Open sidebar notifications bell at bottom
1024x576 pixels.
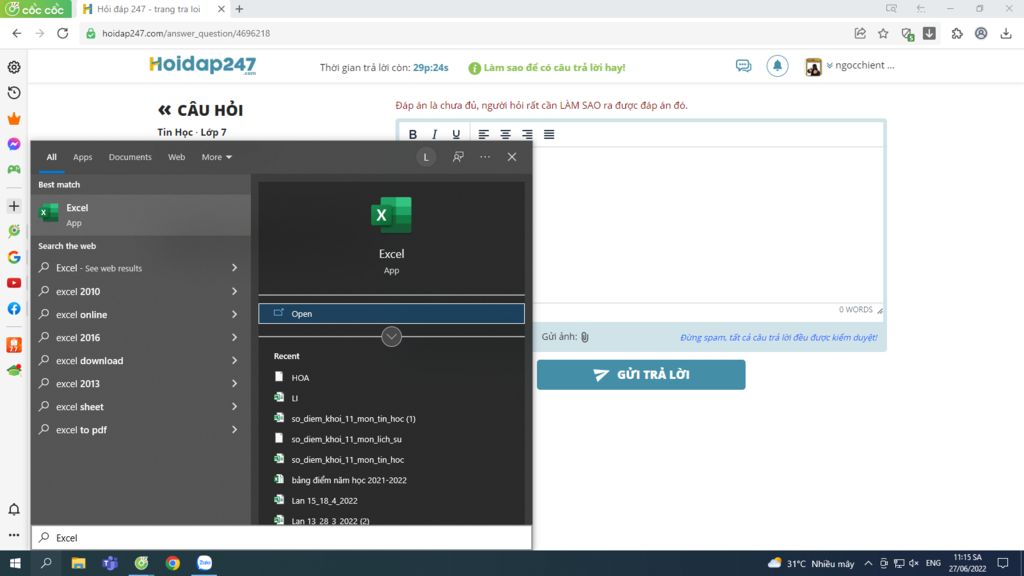[14, 509]
